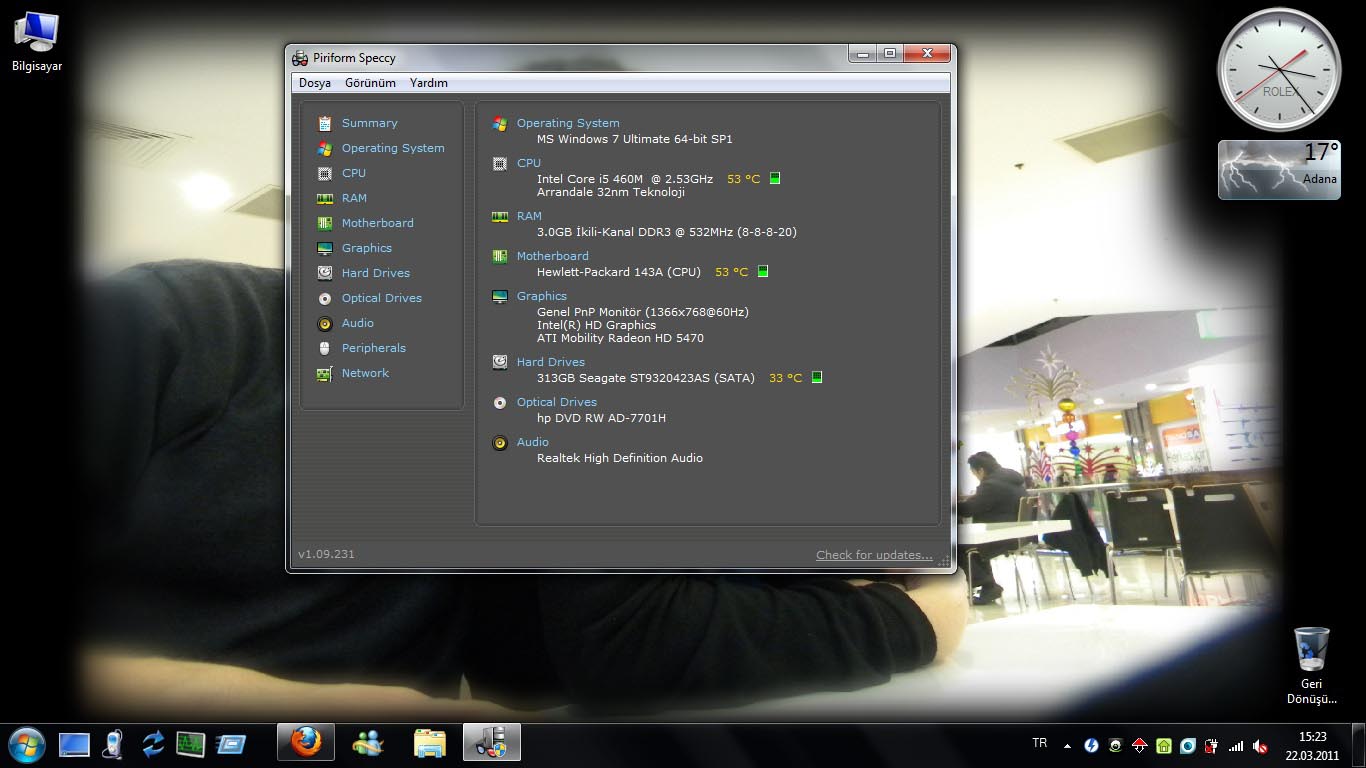Click the power plug battery tray icon
Screen dimensions: 1366x768
coord(1212,746)
